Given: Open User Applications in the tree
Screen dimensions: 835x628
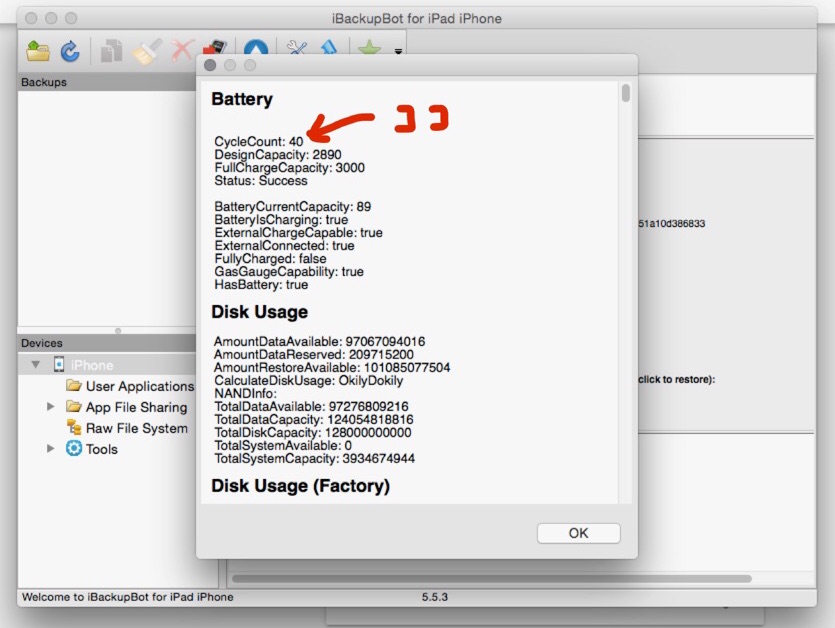Looking at the screenshot, I should click(140, 386).
